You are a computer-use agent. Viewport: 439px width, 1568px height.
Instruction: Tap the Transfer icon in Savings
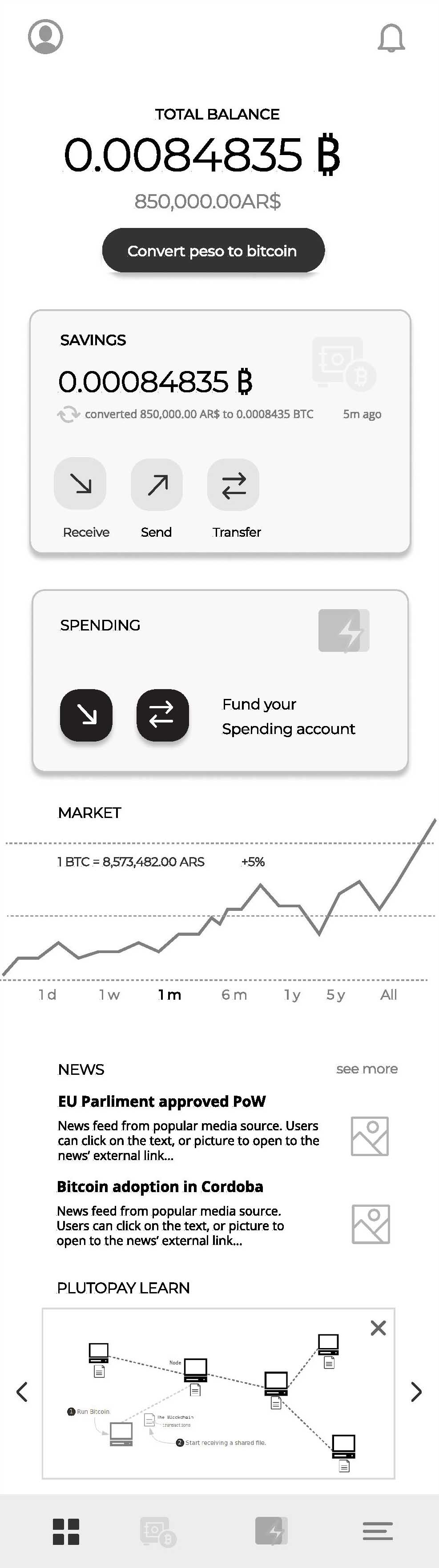[234, 484]
